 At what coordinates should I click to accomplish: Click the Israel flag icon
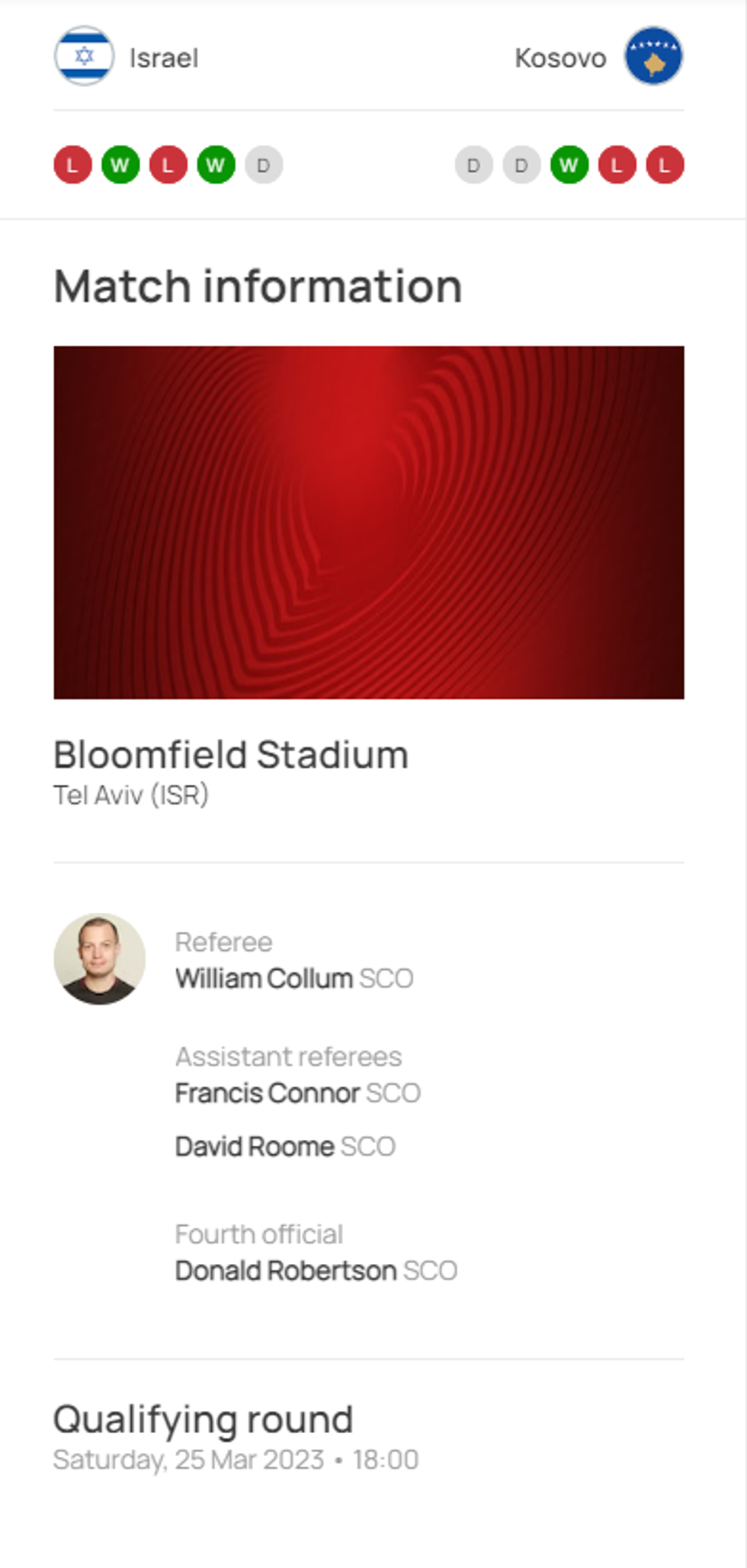coord(84,56)
